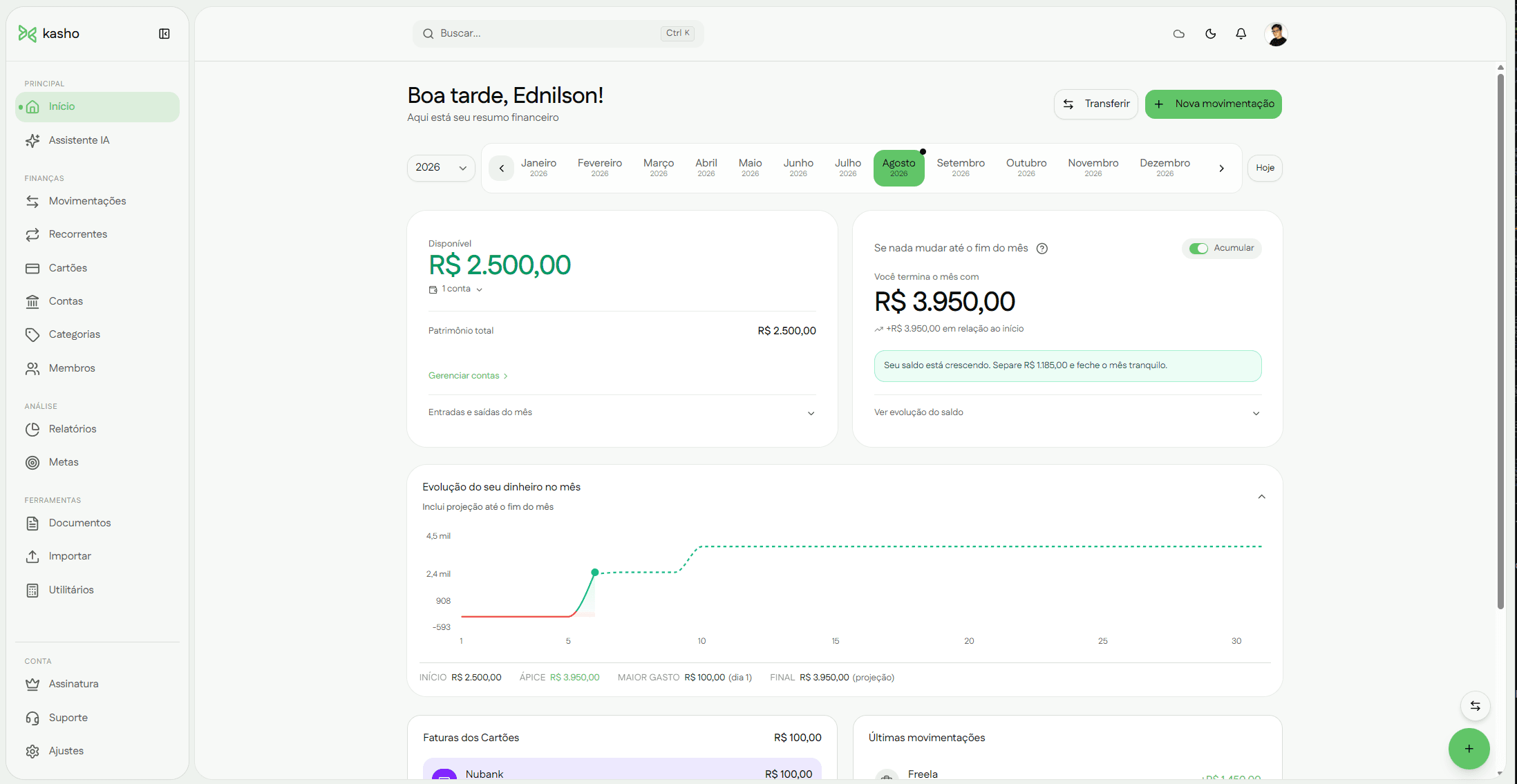
Task: Go to next months arrow
Action: [x=1222, y=168]
